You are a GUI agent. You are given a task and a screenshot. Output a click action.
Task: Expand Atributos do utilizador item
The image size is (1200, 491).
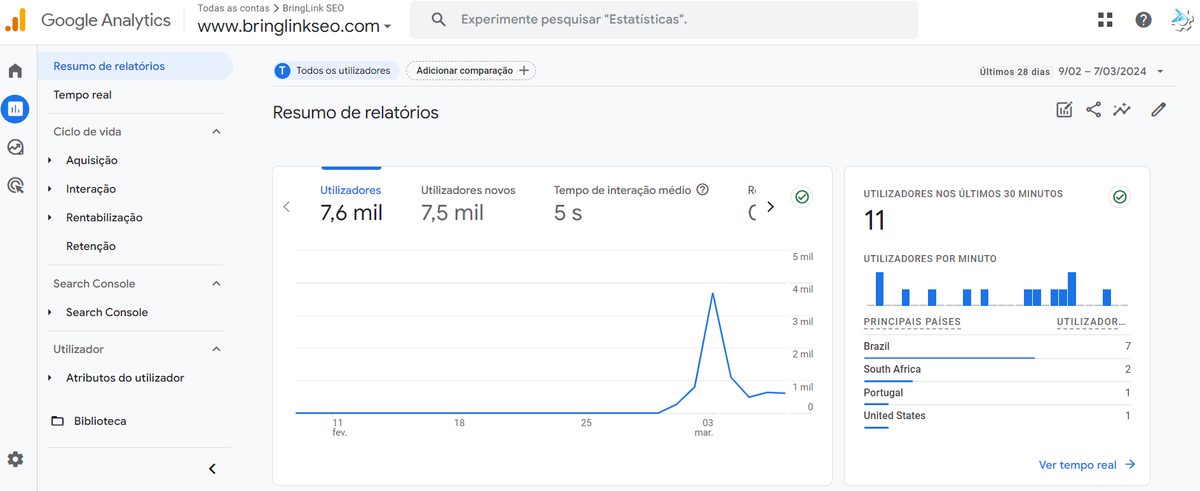(x=50, y=378)
